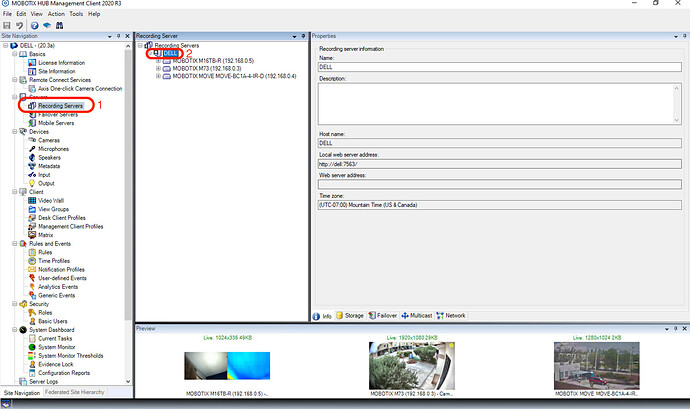Click the Save toolbar icon
Viewport: 690px width, 409px height.
[x=7, y=26]
